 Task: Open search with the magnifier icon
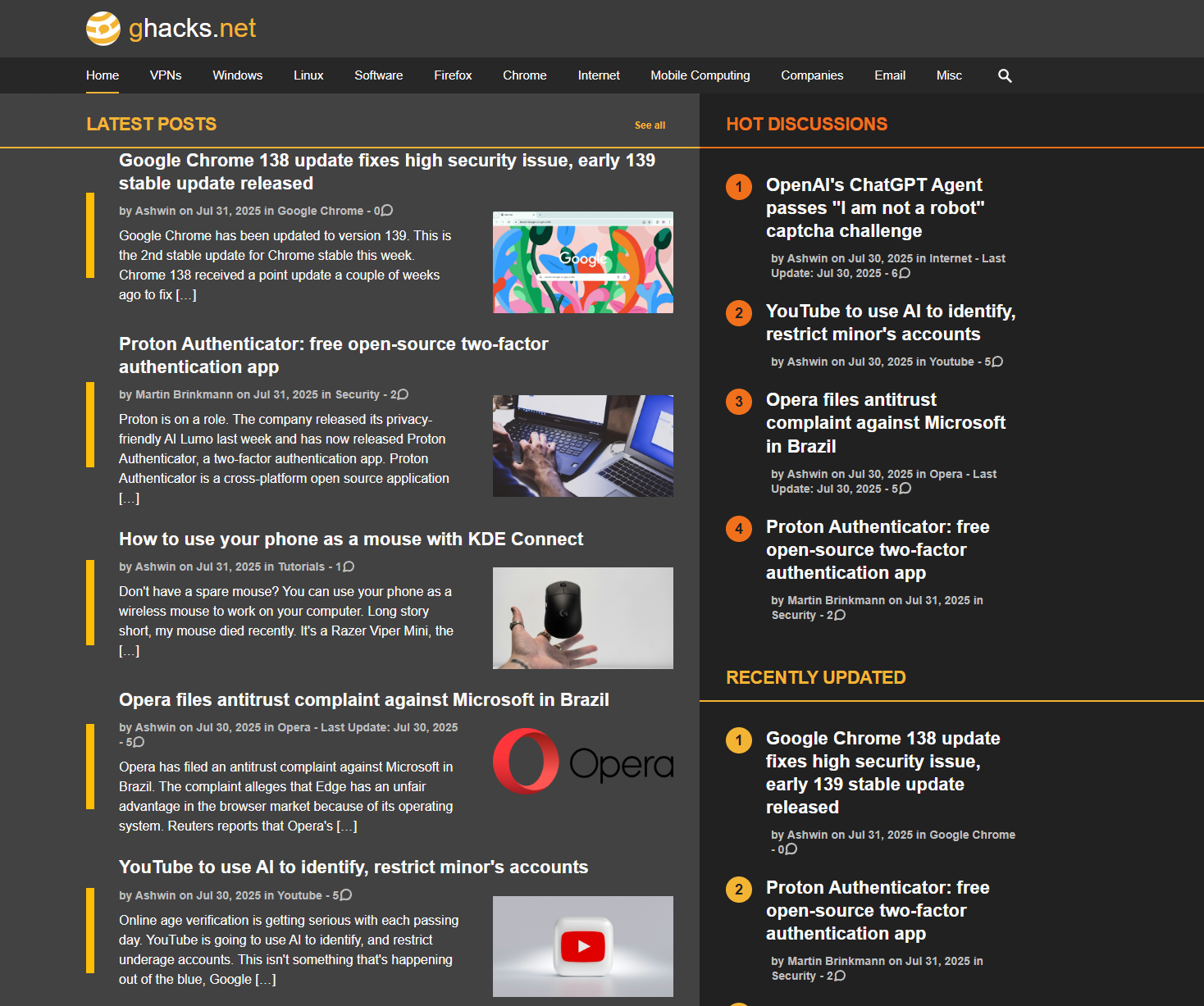point(1005,76)
